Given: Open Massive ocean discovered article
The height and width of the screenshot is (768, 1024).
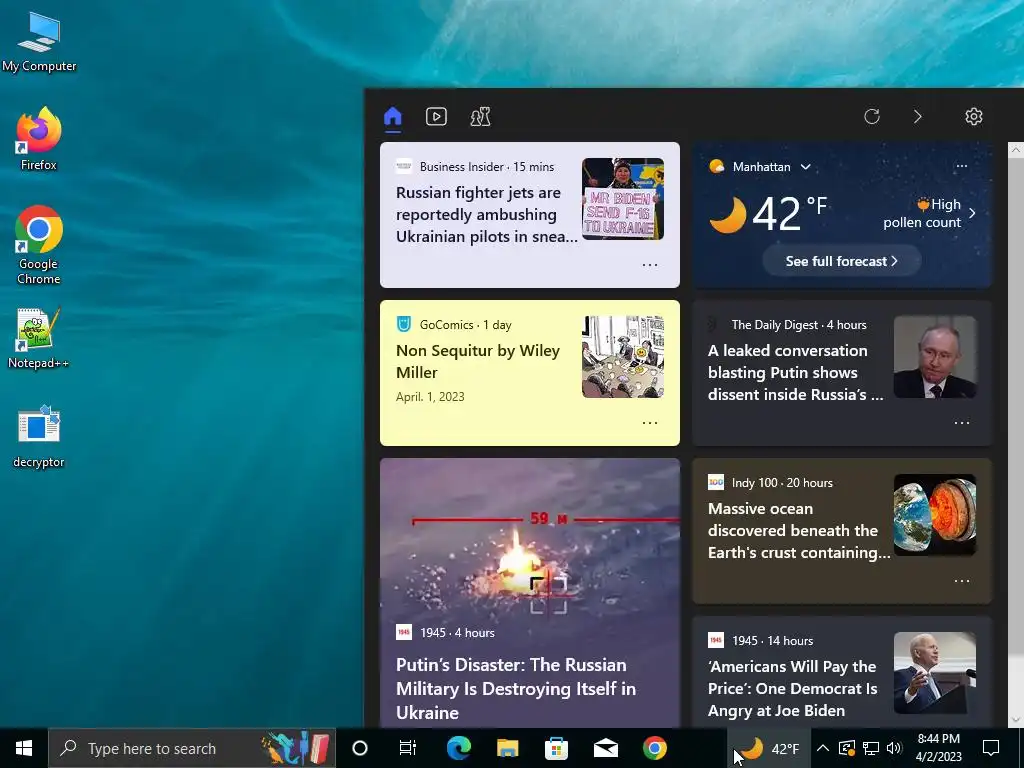Looking at the screenshot, I should click(x=799, y=530).
